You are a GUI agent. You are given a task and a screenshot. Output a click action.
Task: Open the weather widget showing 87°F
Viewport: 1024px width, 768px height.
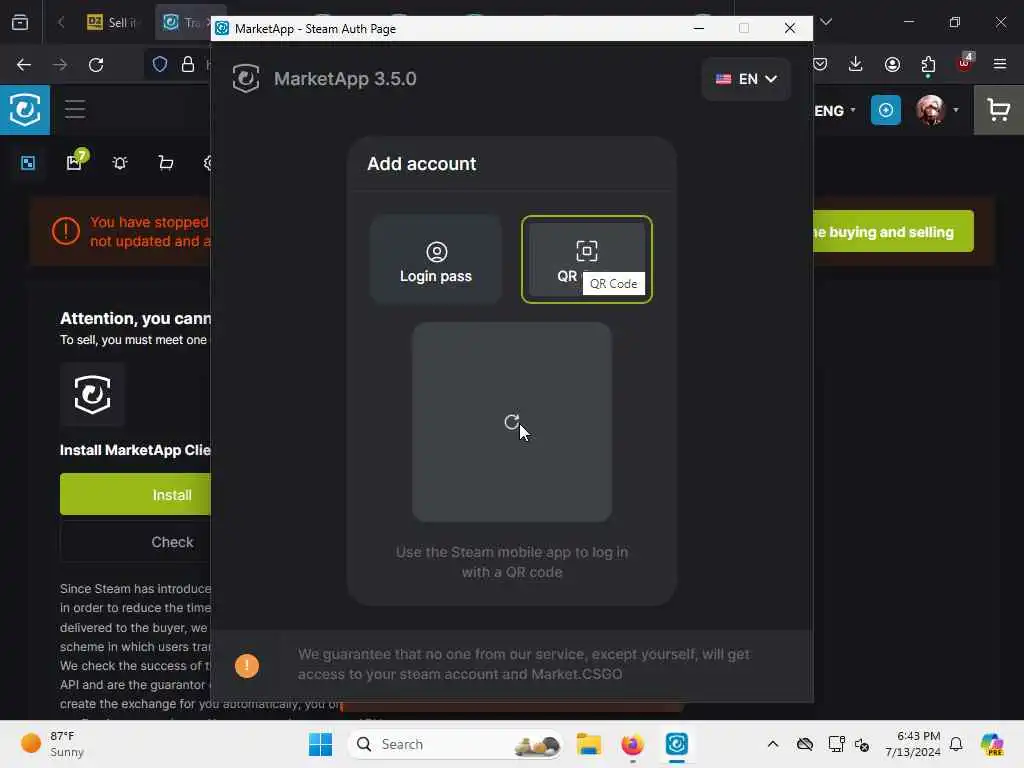coord(52,744)
